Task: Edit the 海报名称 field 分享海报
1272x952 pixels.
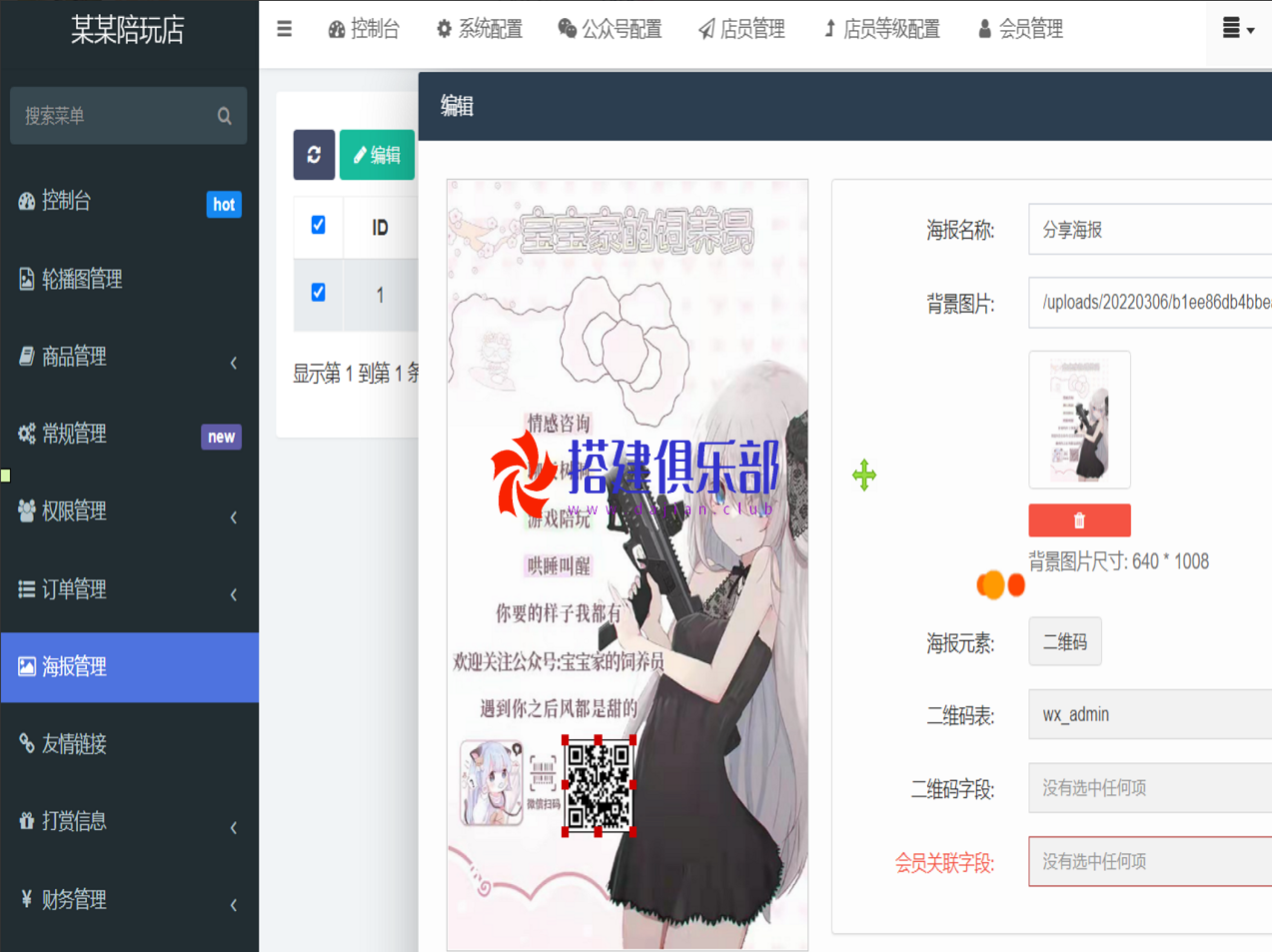Action: click(x=1150, y=230)
